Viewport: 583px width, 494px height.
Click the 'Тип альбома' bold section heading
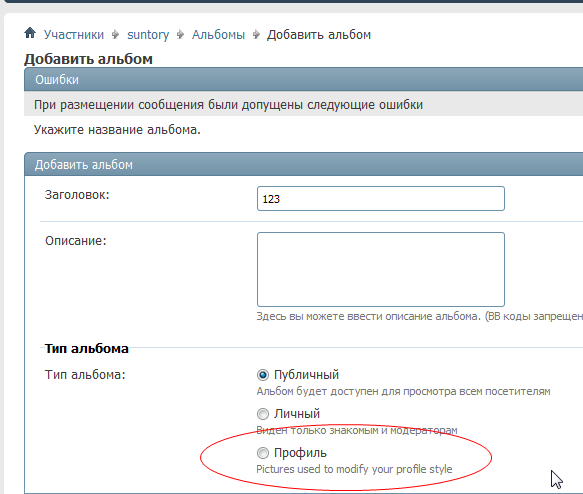point(87,349)
